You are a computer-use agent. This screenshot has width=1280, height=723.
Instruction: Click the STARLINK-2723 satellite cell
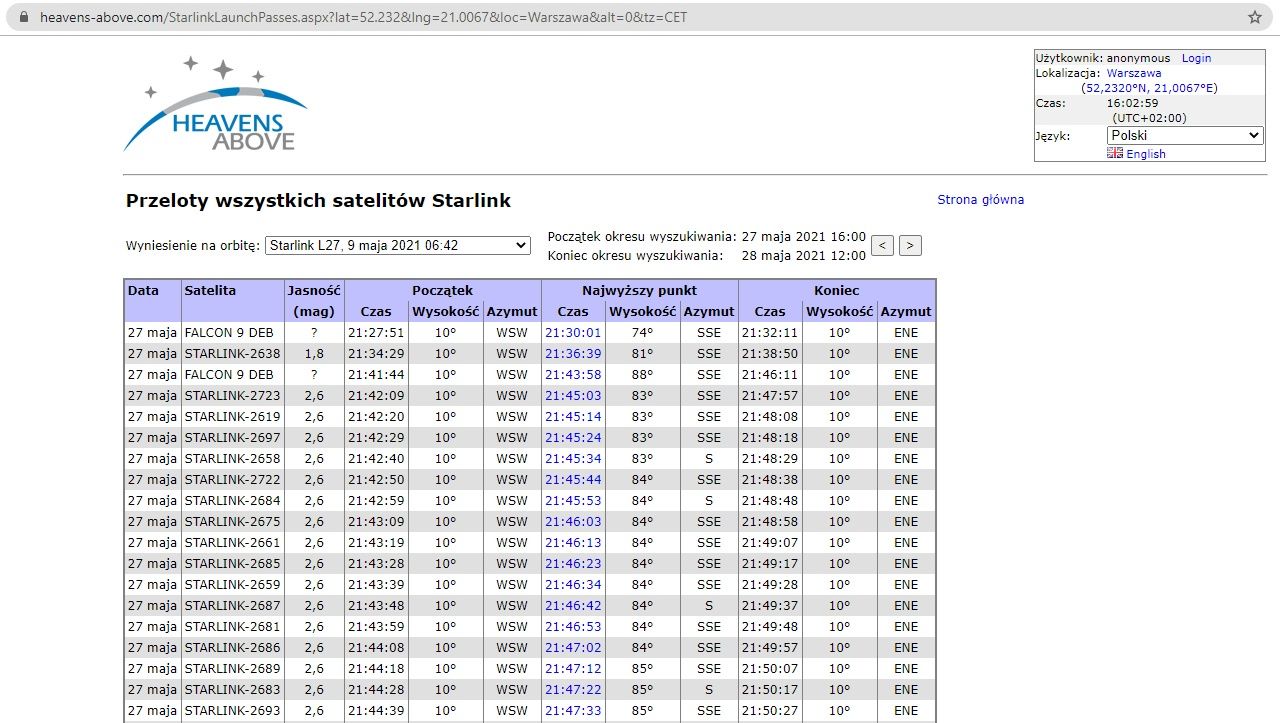232,396
